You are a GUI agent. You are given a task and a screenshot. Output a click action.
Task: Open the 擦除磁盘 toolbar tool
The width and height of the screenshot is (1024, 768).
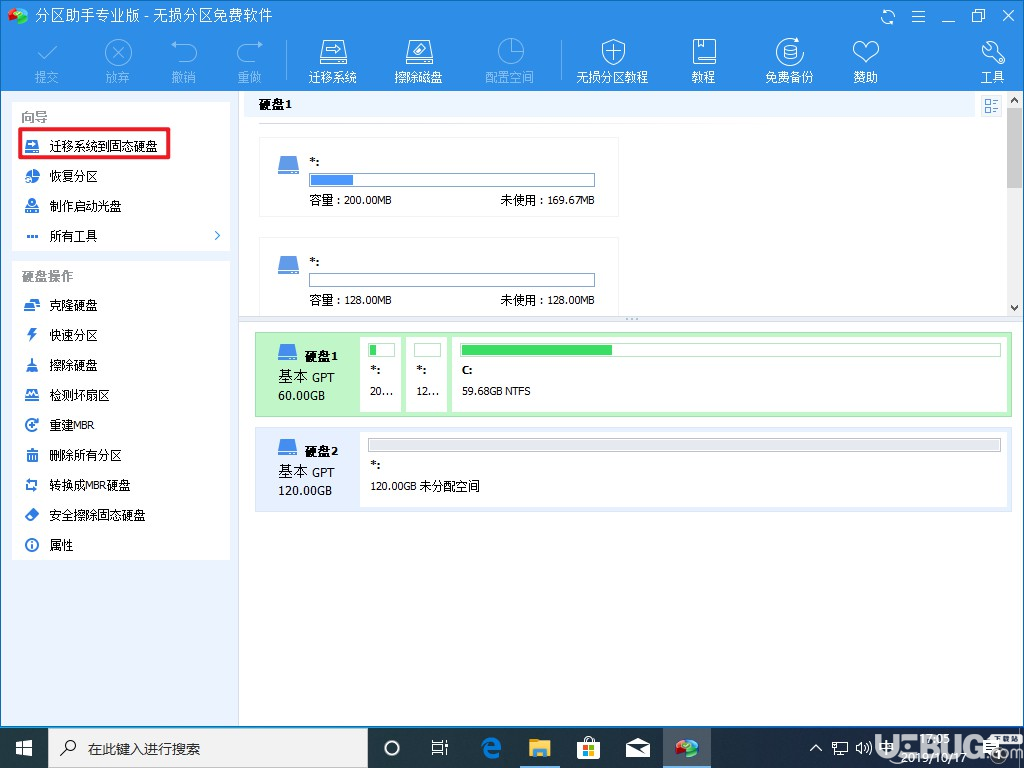[419, 62]
